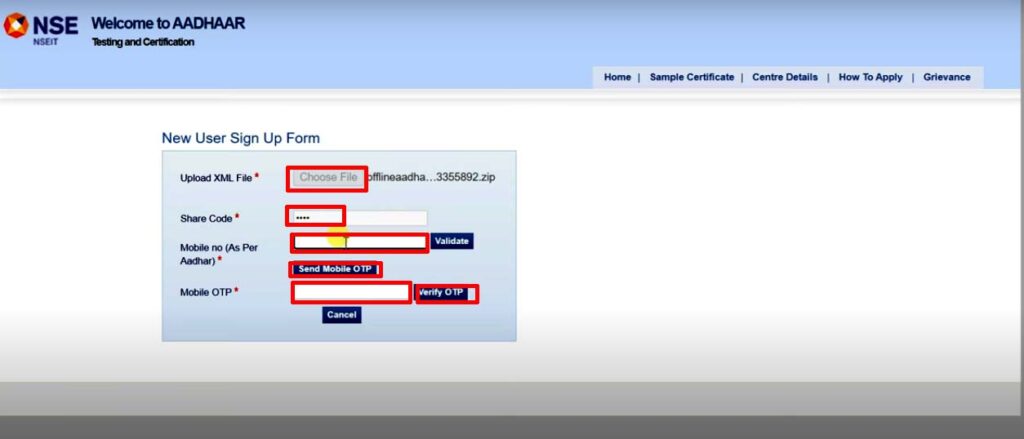Focus the Mobile no input field
This screenshot has width=1024, height=439.
tap(360, 243)
